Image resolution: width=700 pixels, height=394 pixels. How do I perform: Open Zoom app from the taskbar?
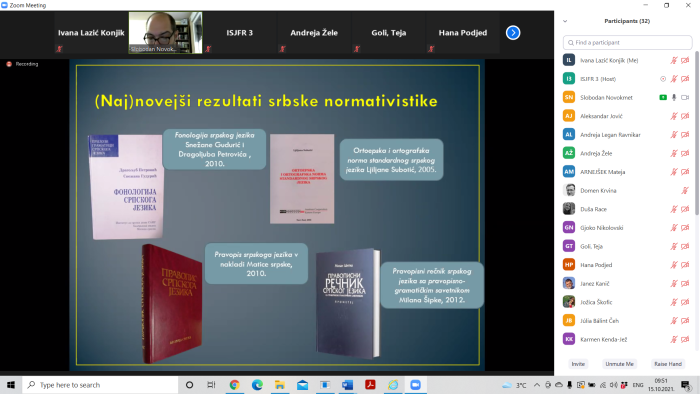point(415,385)
